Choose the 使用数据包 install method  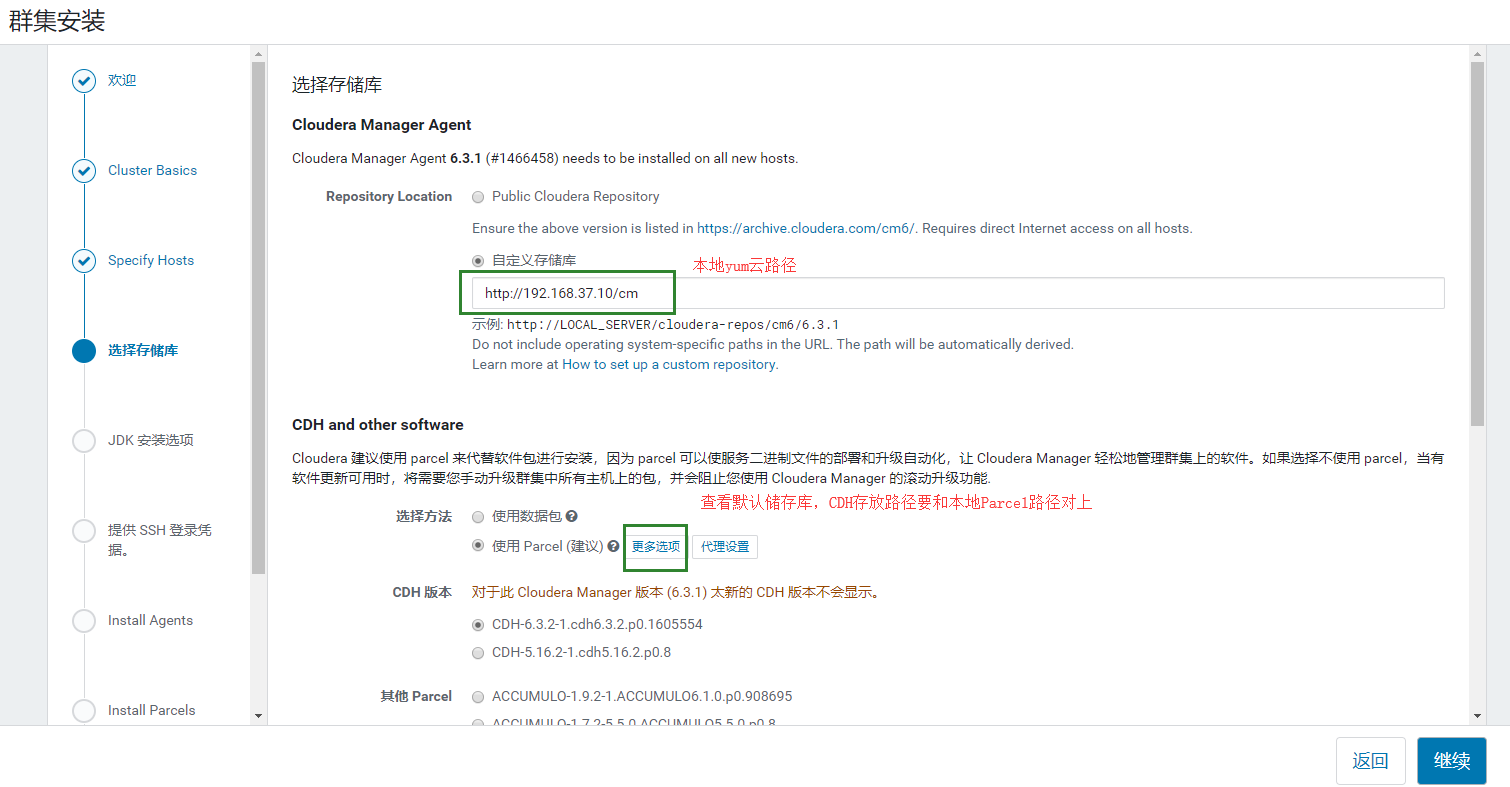479,517
